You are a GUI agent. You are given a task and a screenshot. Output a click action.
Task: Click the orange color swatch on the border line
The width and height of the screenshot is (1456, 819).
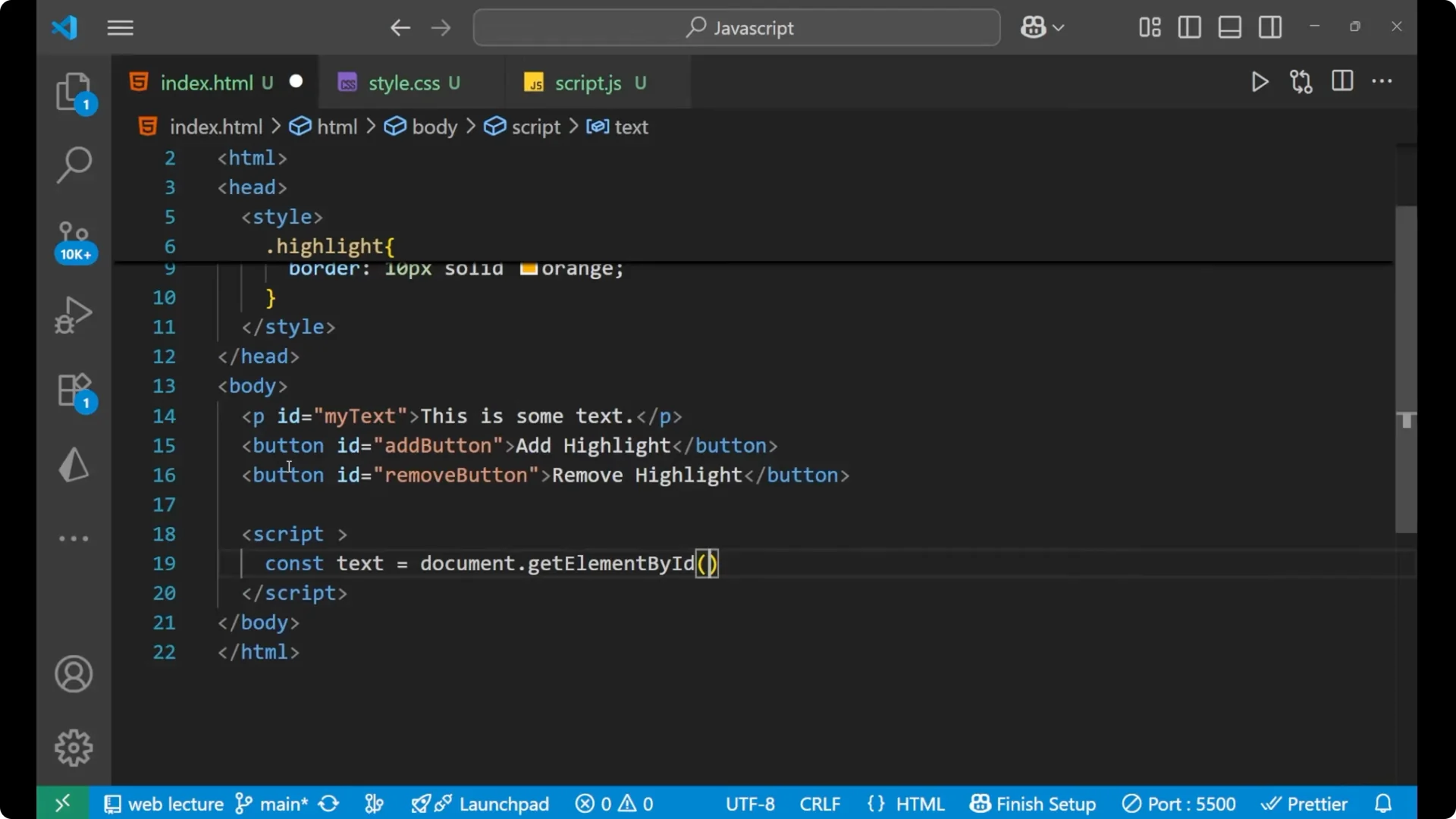(529, 268)
